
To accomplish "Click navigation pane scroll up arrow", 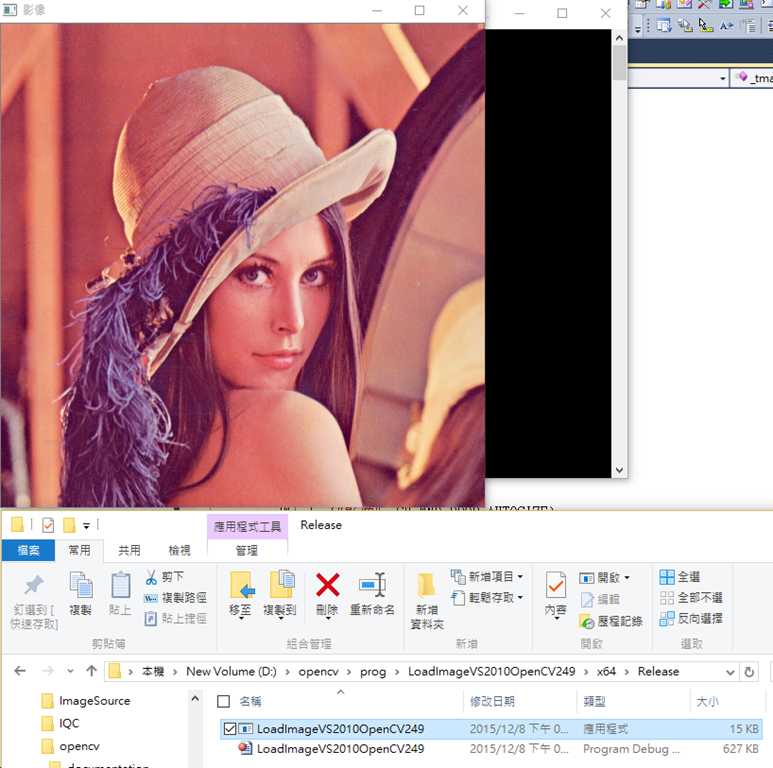I will coord(195,698).
